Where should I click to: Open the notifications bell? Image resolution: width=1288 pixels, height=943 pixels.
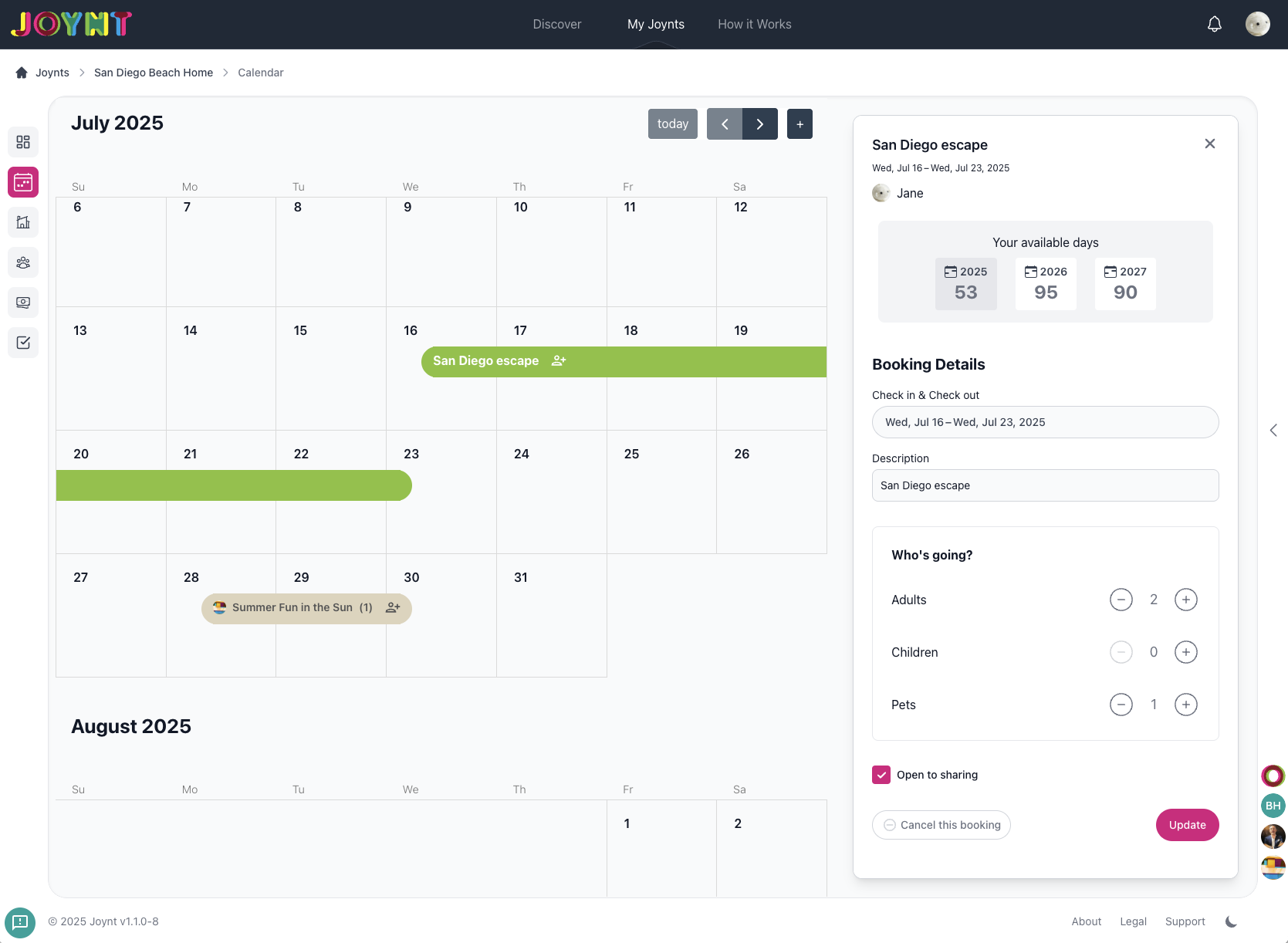1214,24
